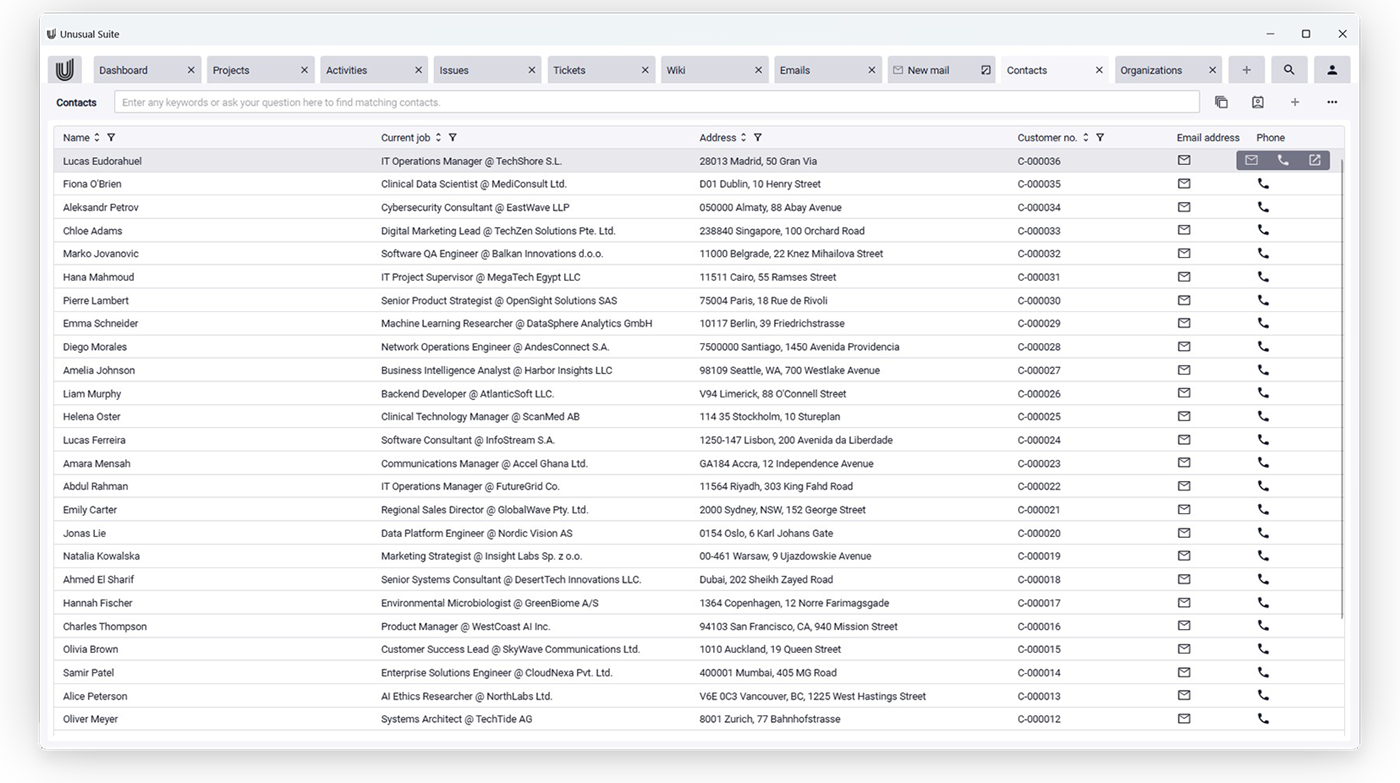The height and width of the screenshot is (783, 1400).
Task: Open Lucas Eudorahuel in a new window via hover icon
Action: click(1314, 160)
